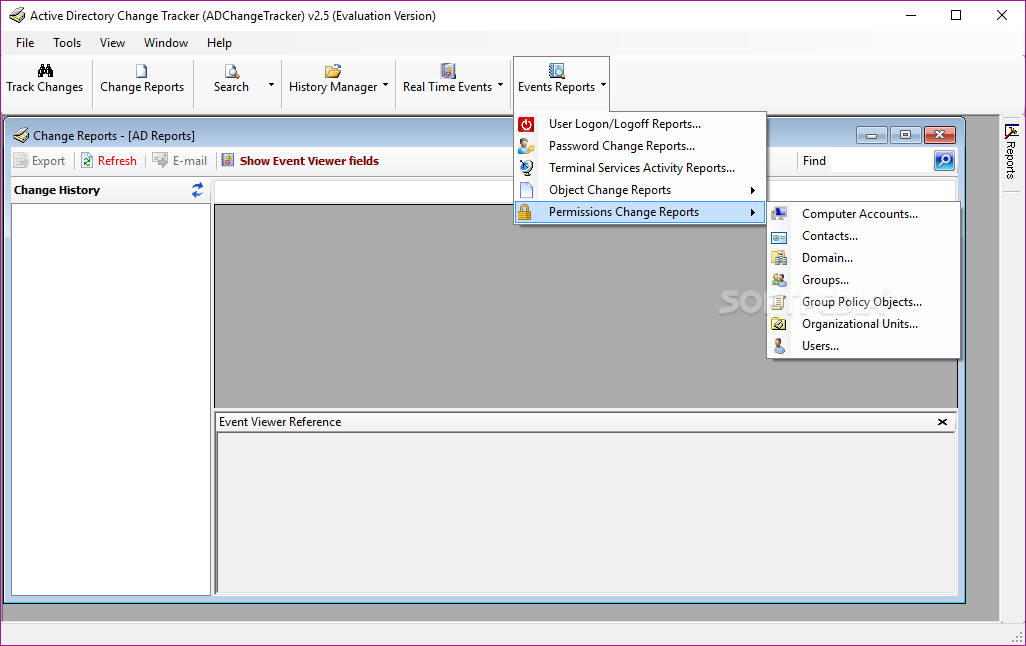Open the File menu

click(25, 43)
